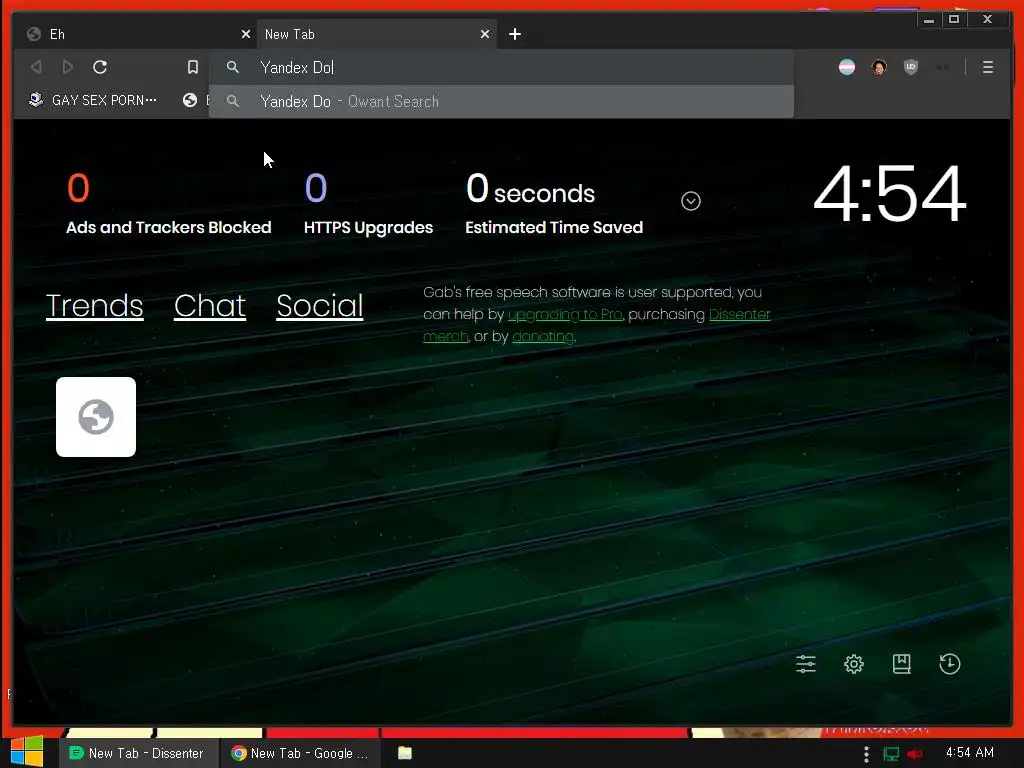This screenshot has width=1024, height=768.
Task: Click search magnifier icon in address bar
Action: point(232,67)
